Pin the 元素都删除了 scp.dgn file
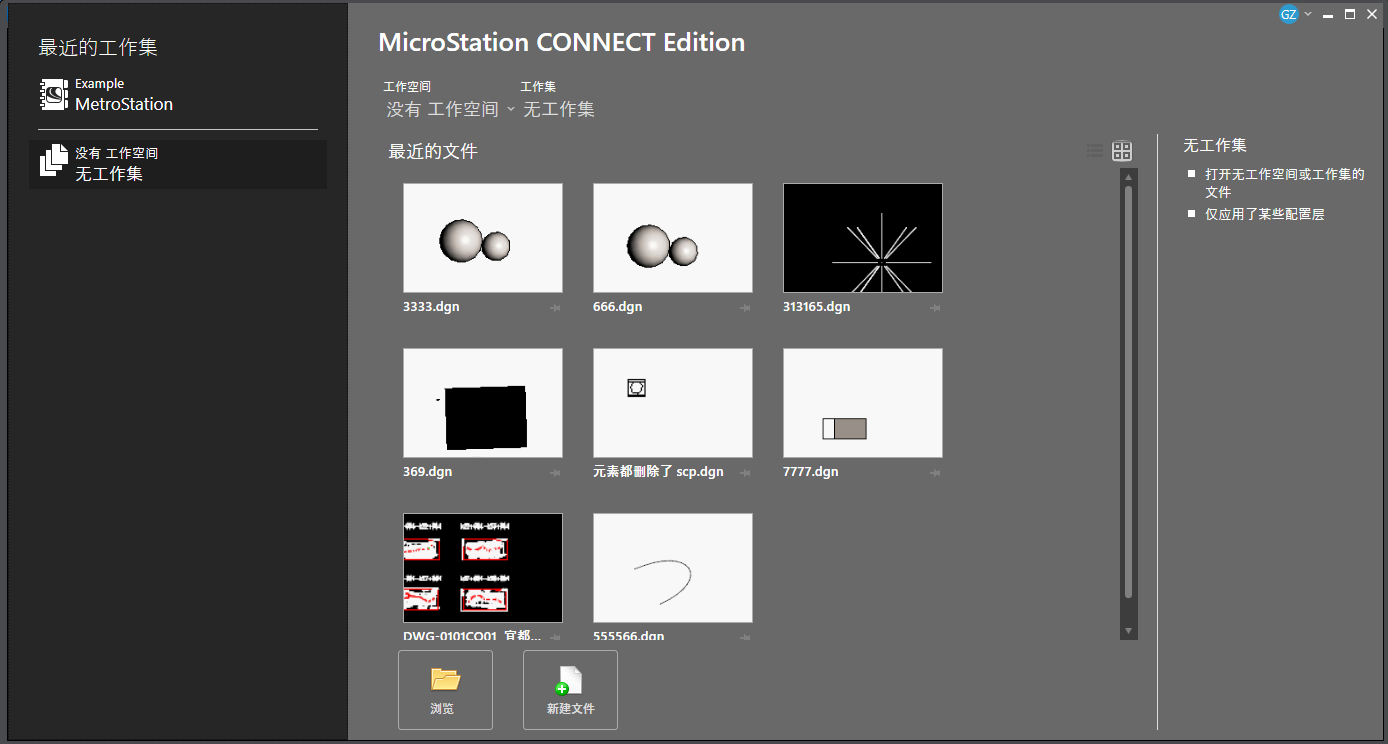Screen dimensions: 1388x744 pyautogui.click(x=745, y=473)
